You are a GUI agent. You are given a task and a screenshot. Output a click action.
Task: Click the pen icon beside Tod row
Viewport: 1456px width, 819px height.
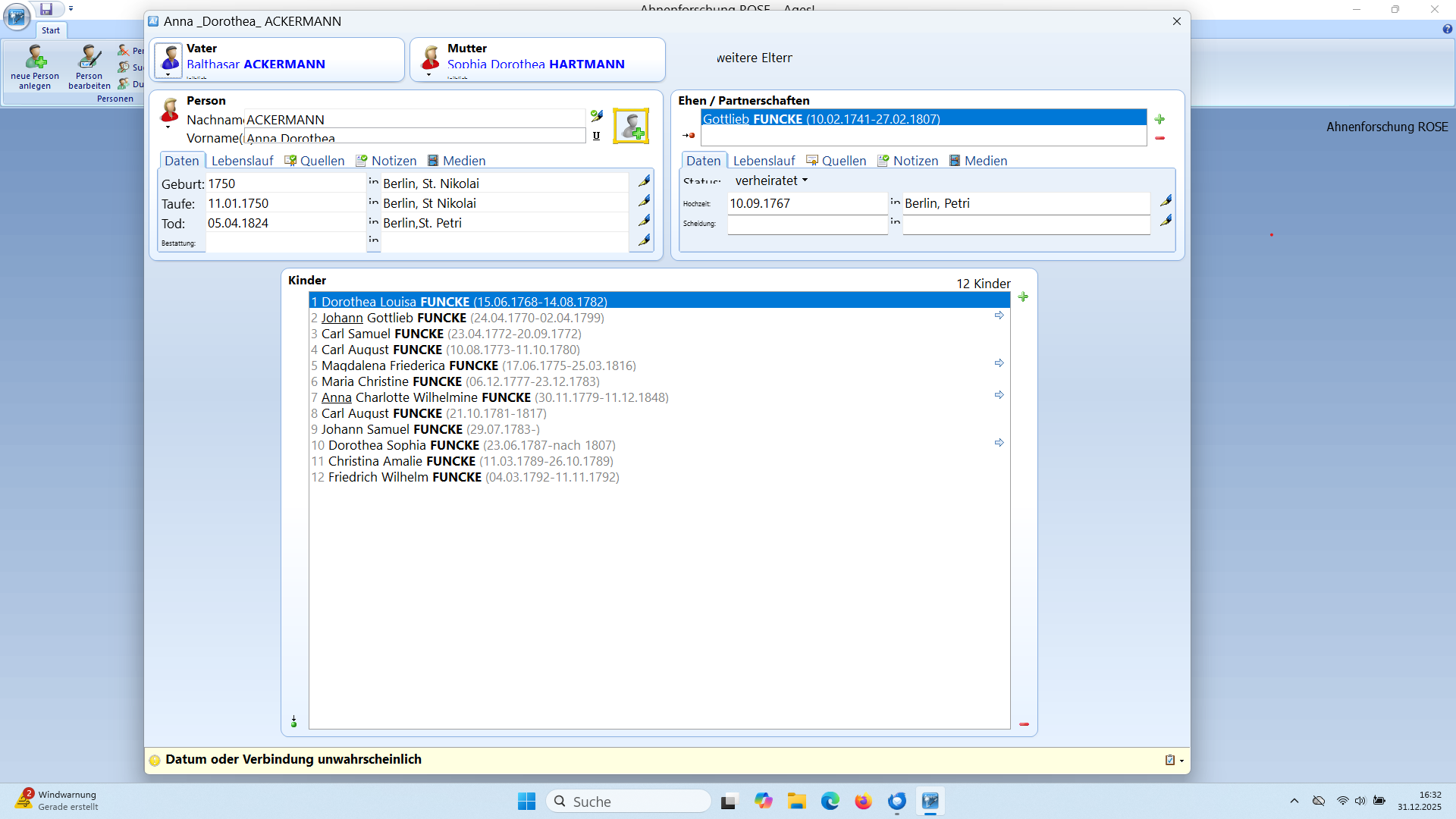click(644, 221)
